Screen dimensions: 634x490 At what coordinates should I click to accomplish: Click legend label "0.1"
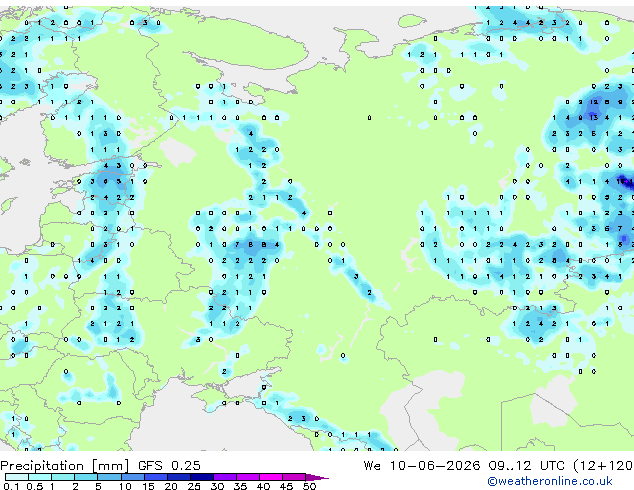click(x=11, y=486)
